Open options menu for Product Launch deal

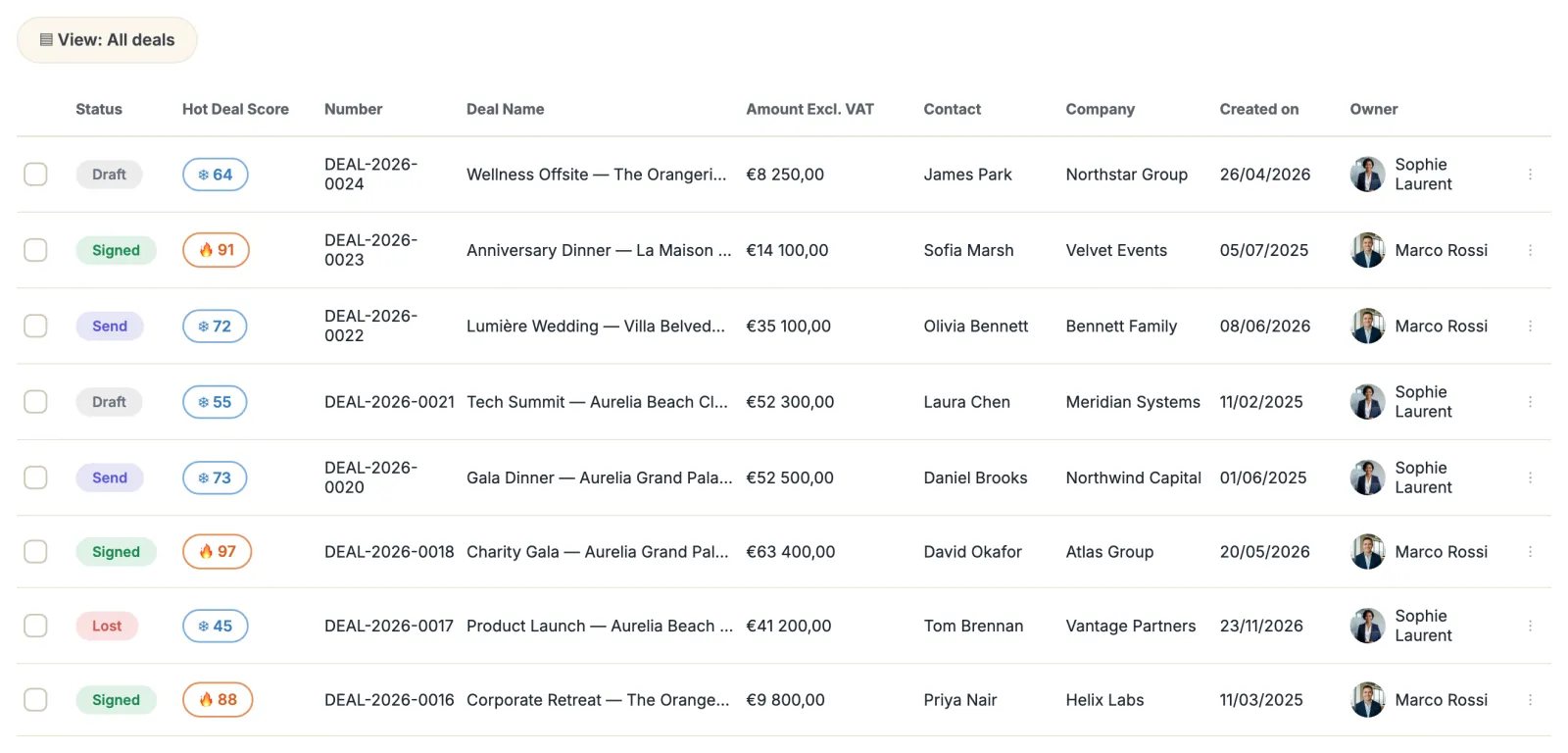point(1530,626)
